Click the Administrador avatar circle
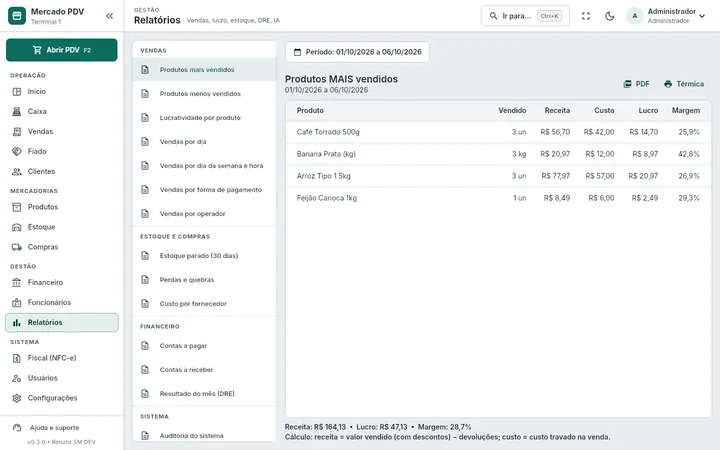Image resolution: width=720 pixels, height=450 pixels. pyautogui.click(x=635, y=16)
